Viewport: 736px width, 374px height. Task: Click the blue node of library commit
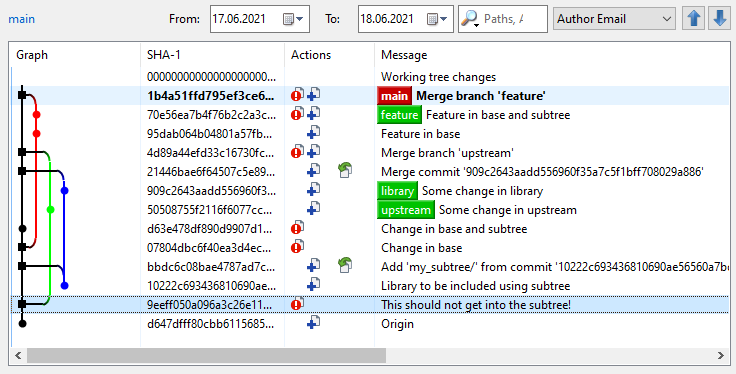click(65, 191)
